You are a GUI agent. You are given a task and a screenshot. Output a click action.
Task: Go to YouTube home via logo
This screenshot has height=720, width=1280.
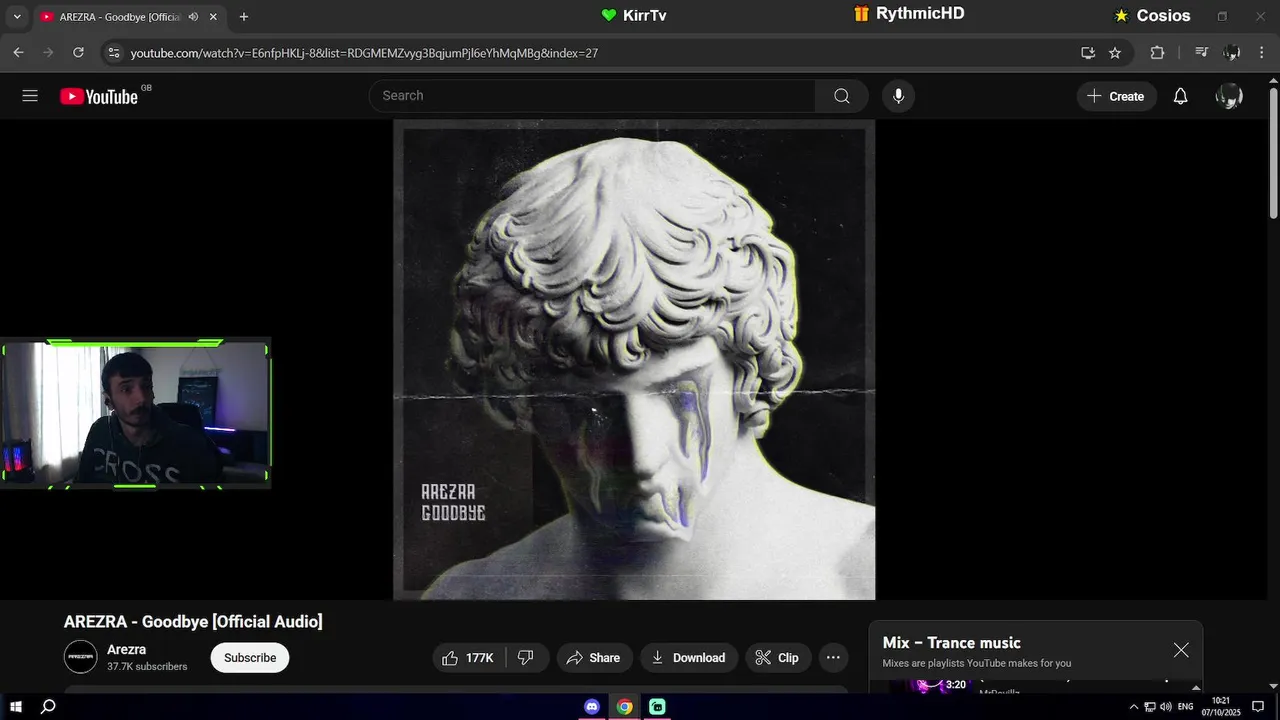pos(99,96)
